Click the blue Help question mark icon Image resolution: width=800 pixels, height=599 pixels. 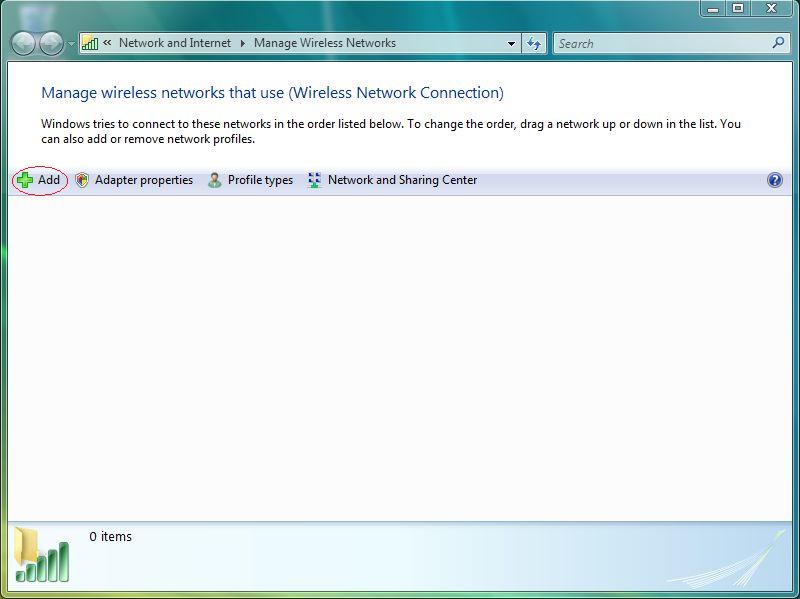pos(774,180)
